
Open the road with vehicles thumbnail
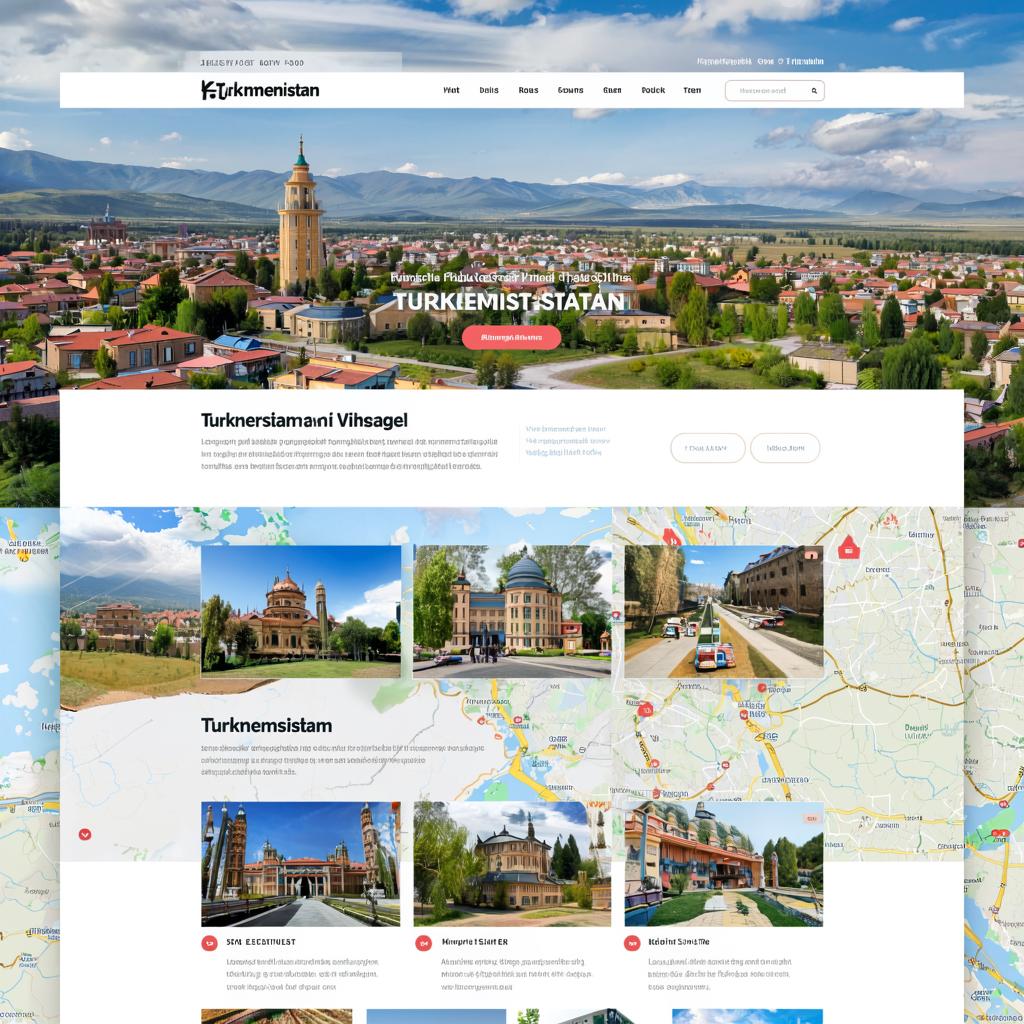[724, 611]
